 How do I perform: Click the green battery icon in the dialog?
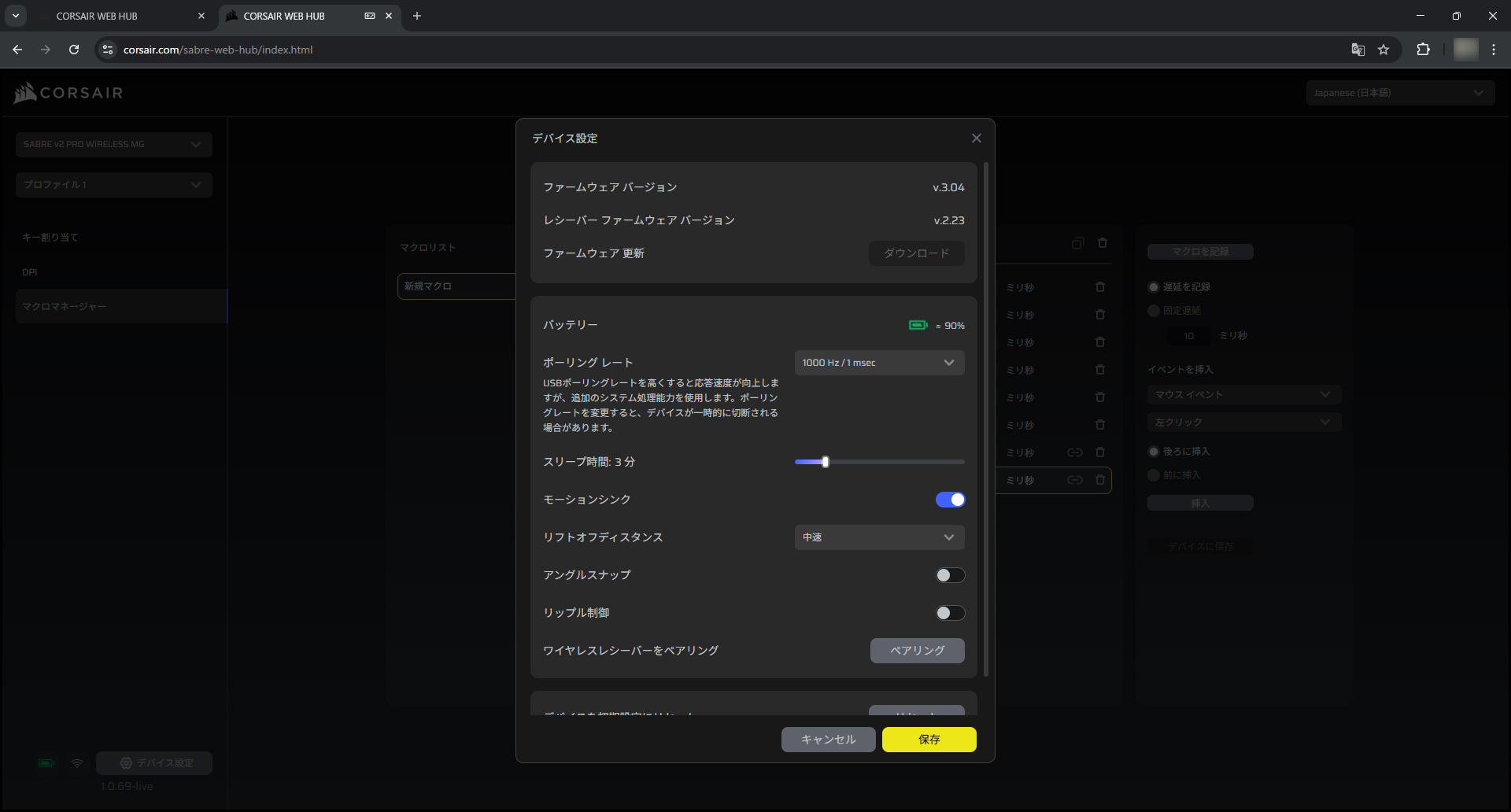point(918,325)
